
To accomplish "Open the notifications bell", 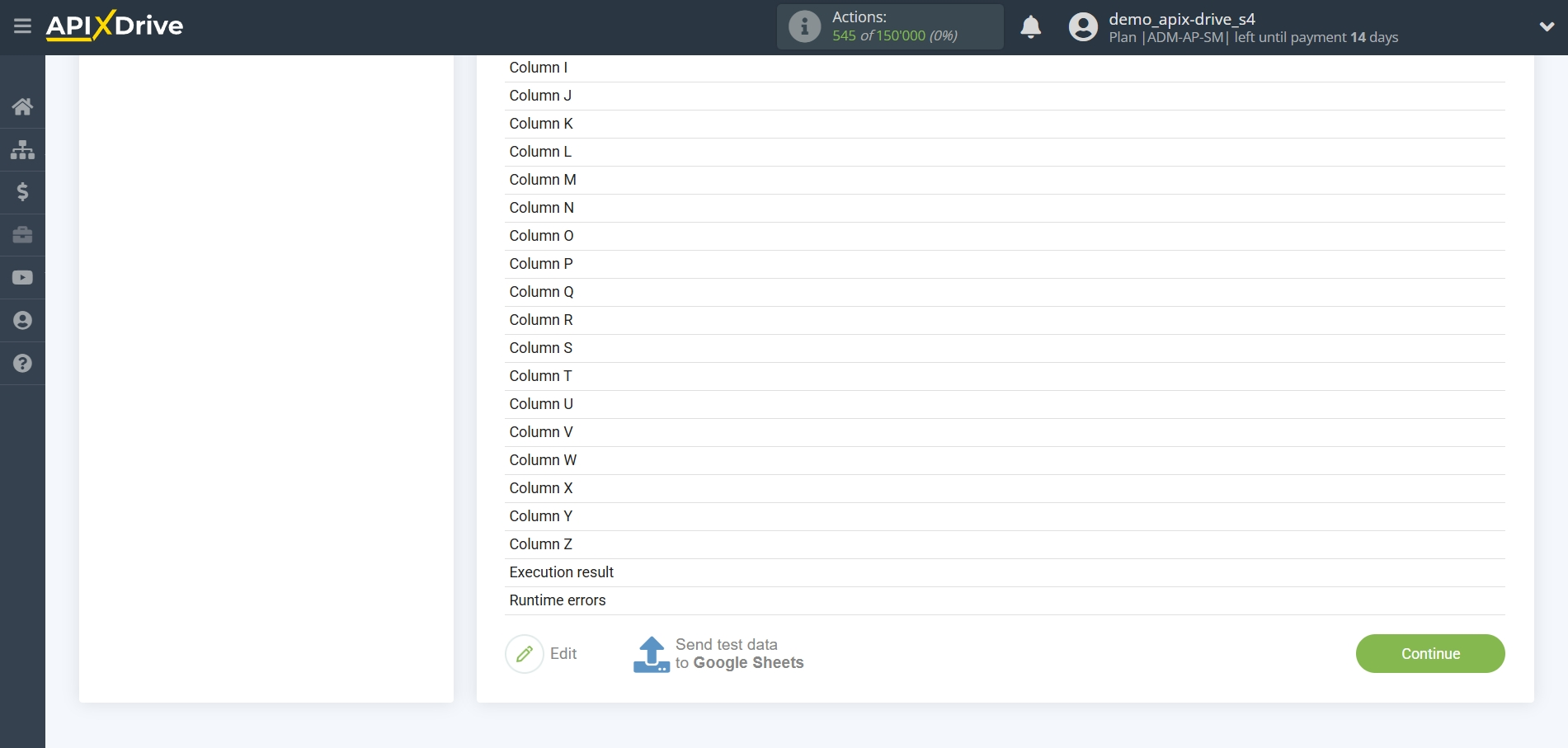I will (1030, 26).
